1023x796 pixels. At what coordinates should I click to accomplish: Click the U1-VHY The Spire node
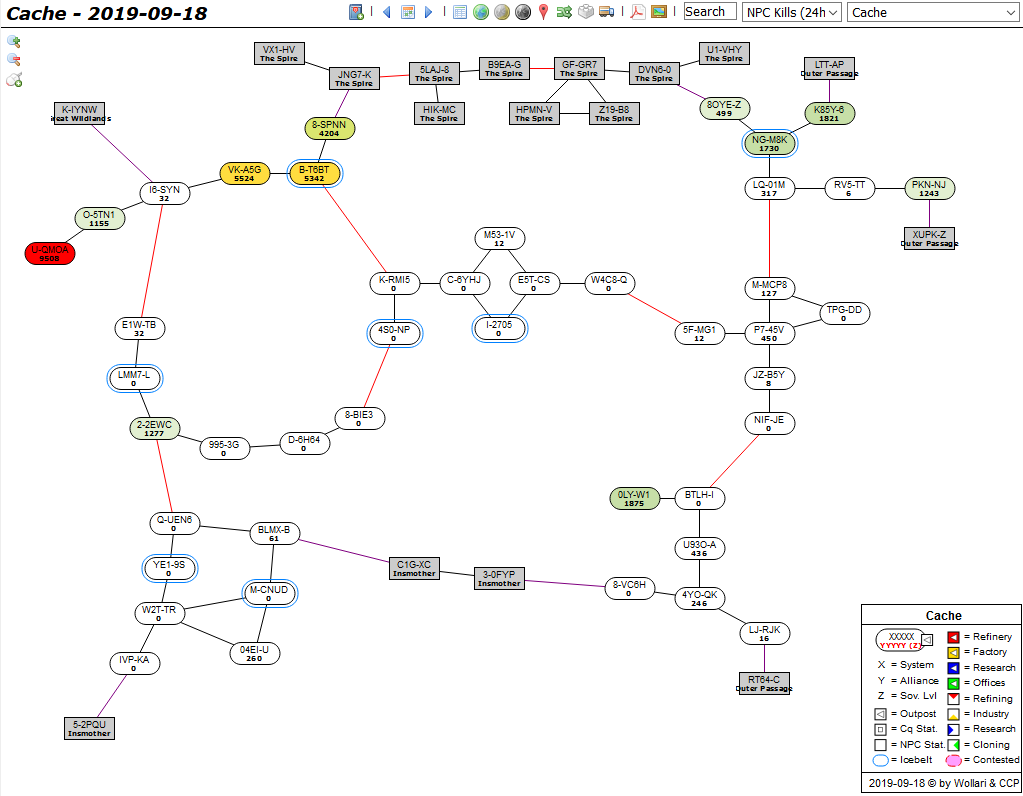tap(724, 54)
